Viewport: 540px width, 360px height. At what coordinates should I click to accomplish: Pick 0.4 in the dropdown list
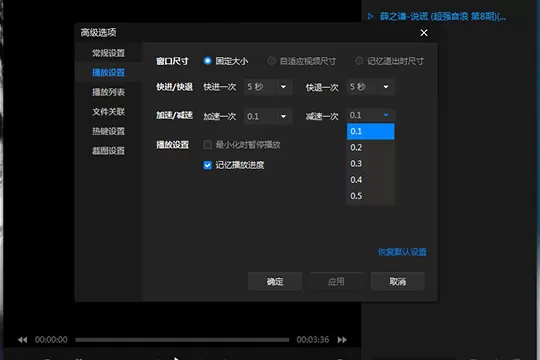click(371, 180)
